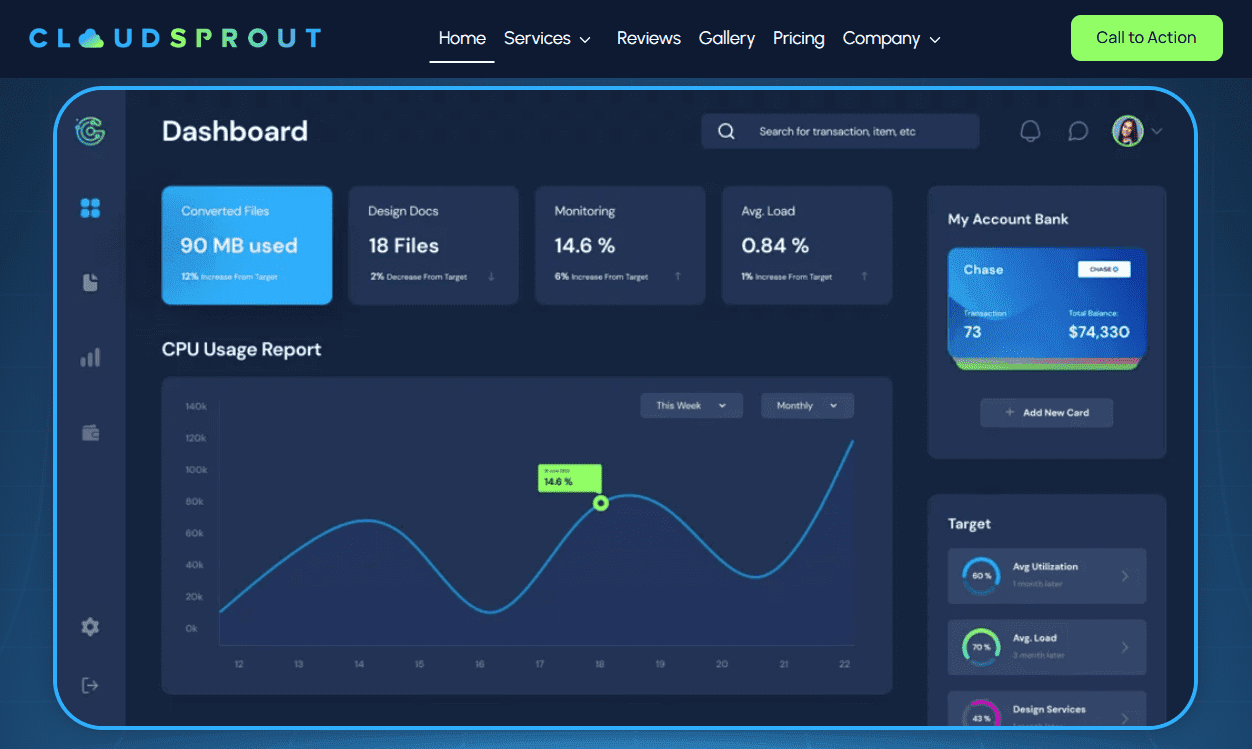The height and width of the screenshot is (749, 1252).
Task: Go to the Pricing page
Action: click(x=798, y=38)
